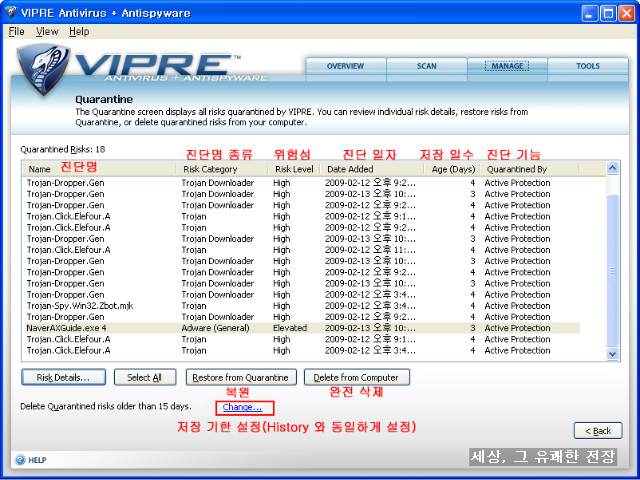Open the Help menu

[x=79, y=31]
